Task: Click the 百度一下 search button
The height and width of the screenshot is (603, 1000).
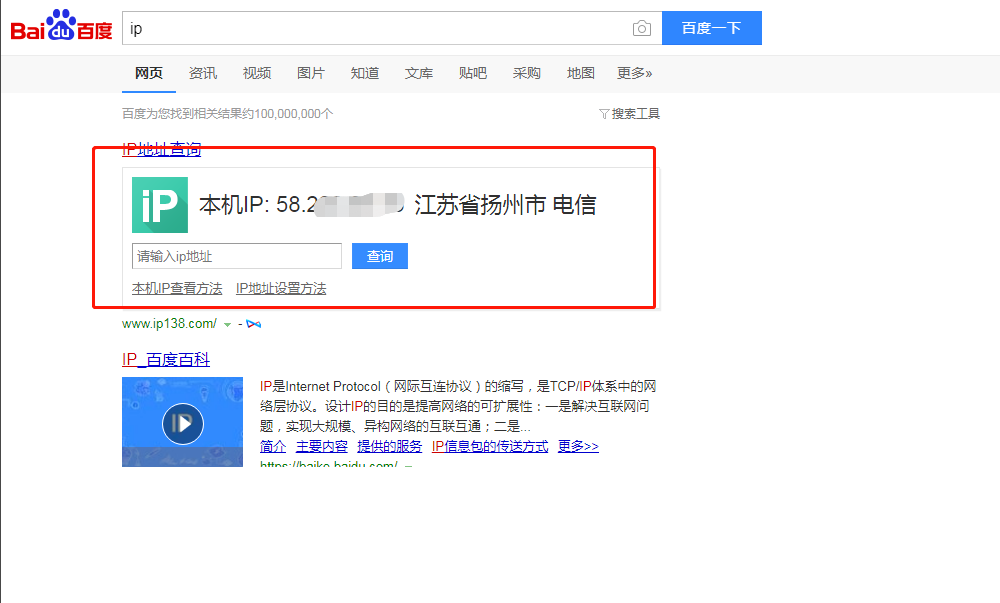Action: [711, 28]
